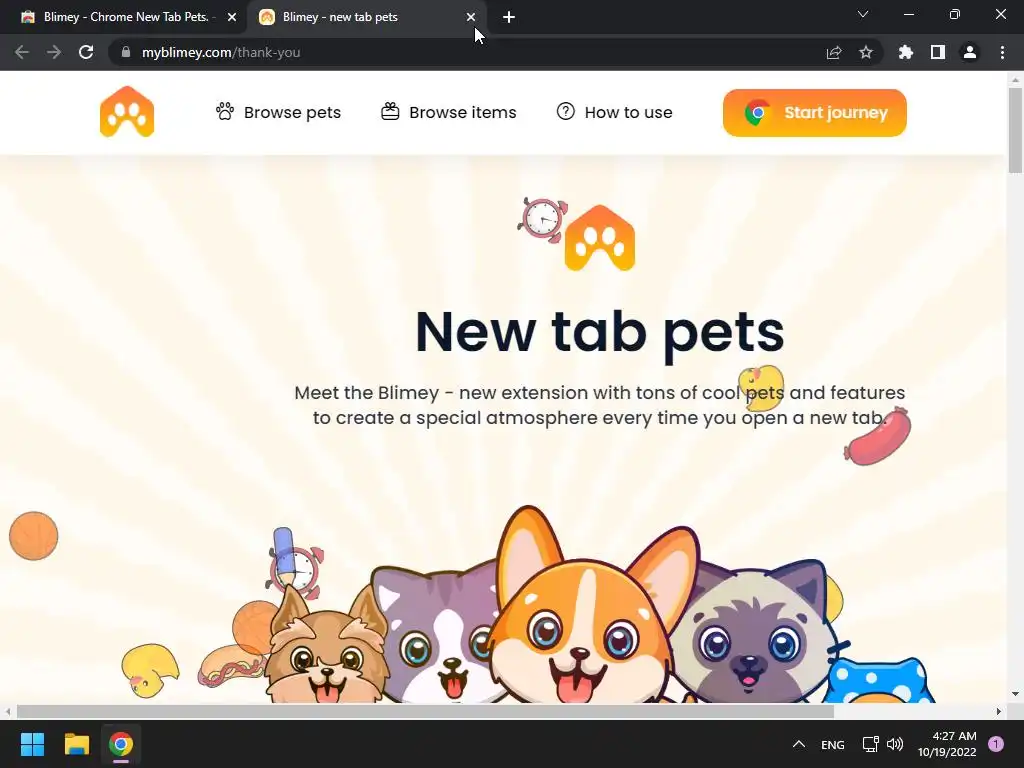This screenshot has height=768, width=1024.
Task: Click the scroll down arrow
Action: coord(1015,694)
